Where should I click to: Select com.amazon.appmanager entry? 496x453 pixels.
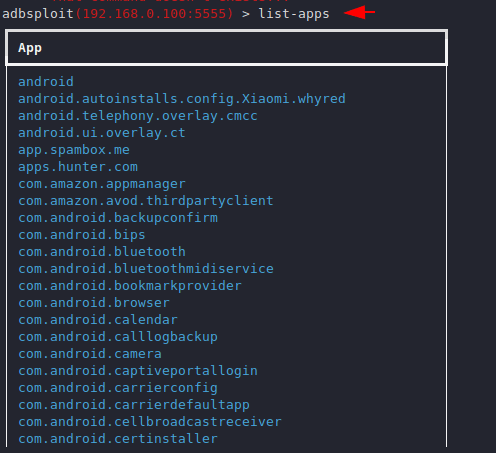click(102, 184)
